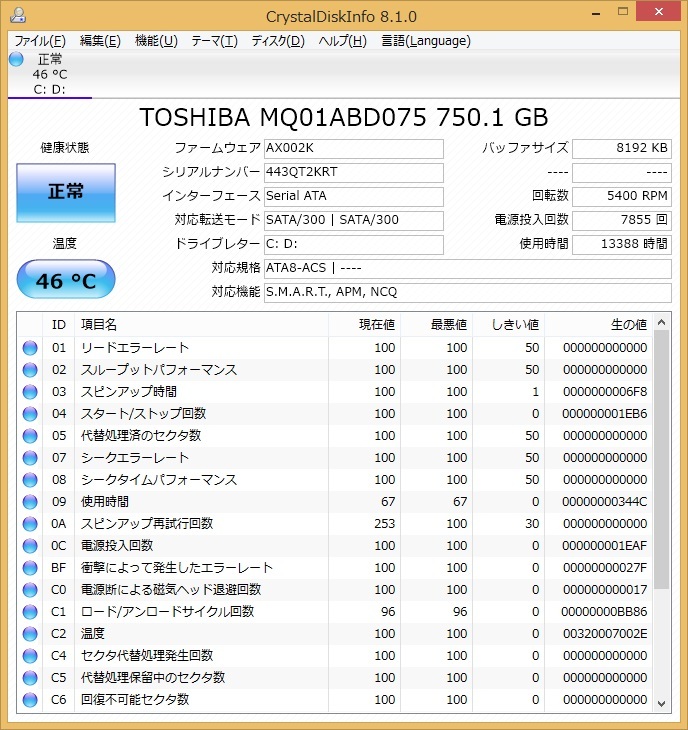Click status orb for C2 温度
Screen dimensions: 688x730
coord(30,634)
